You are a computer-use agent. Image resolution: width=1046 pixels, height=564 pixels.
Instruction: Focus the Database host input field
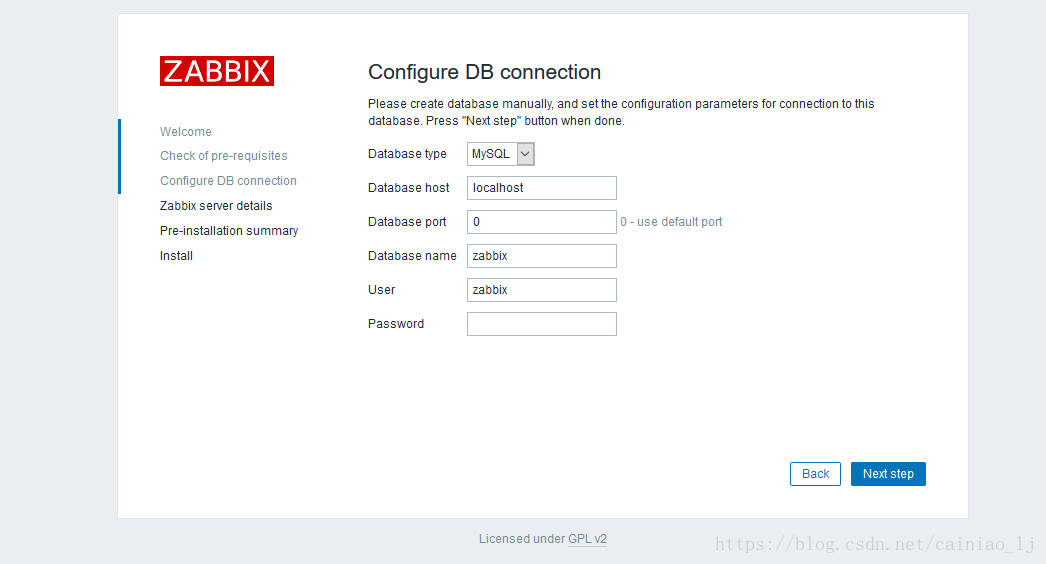[x=542, y=188]
